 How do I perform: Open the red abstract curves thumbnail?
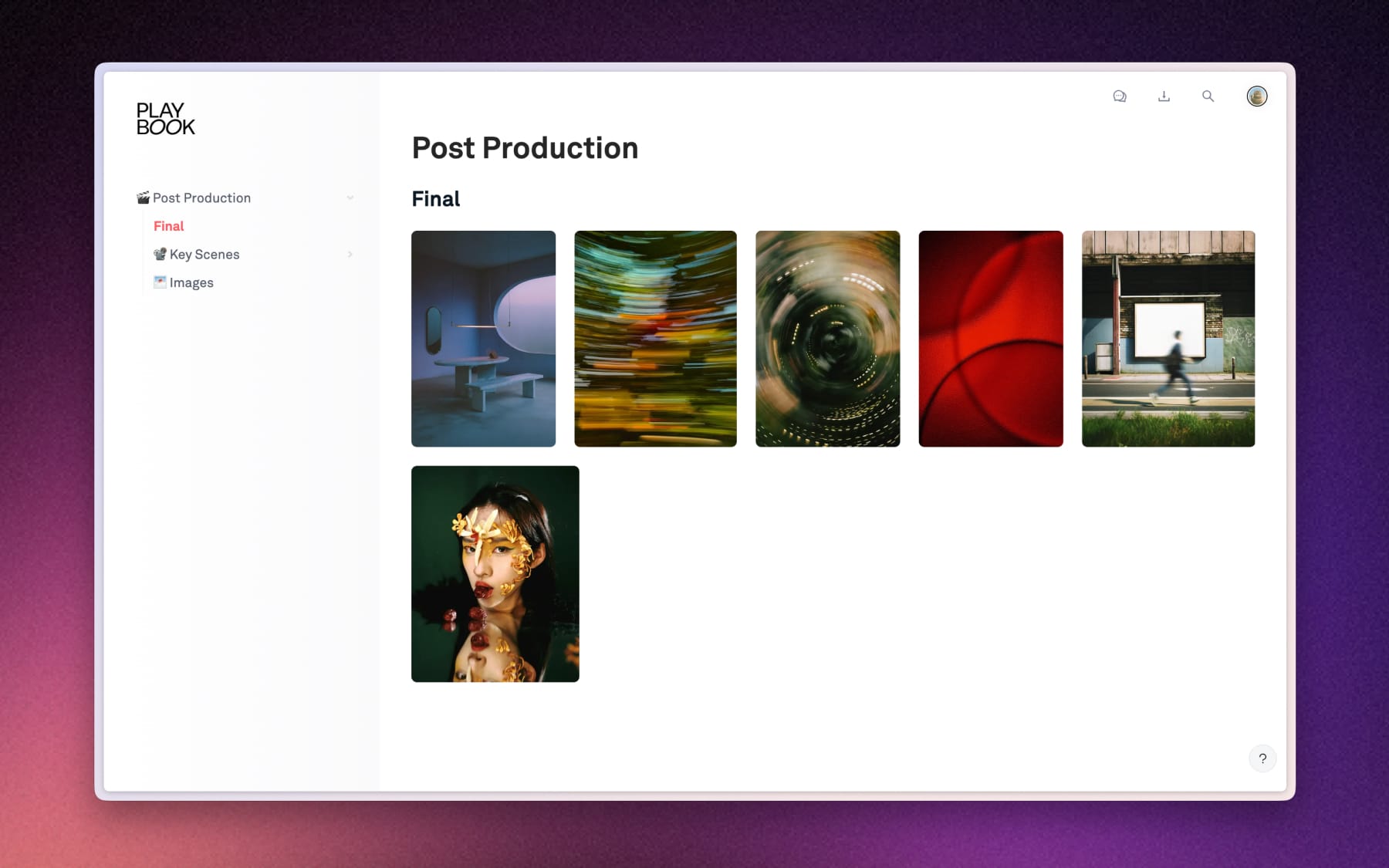click(990, 339)
